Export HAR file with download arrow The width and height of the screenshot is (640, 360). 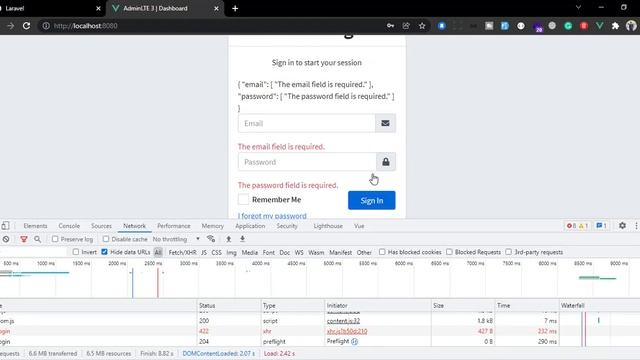[x=242, y=239]
